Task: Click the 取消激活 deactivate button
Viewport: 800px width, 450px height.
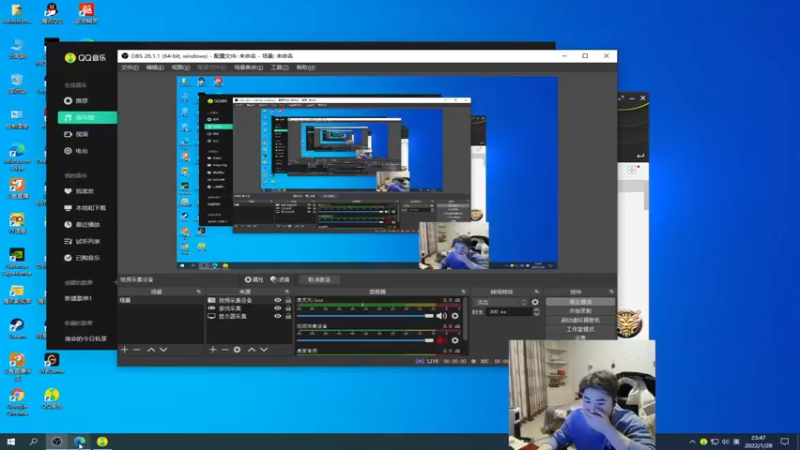Action: pyautogui.click(x=319, y=280)
